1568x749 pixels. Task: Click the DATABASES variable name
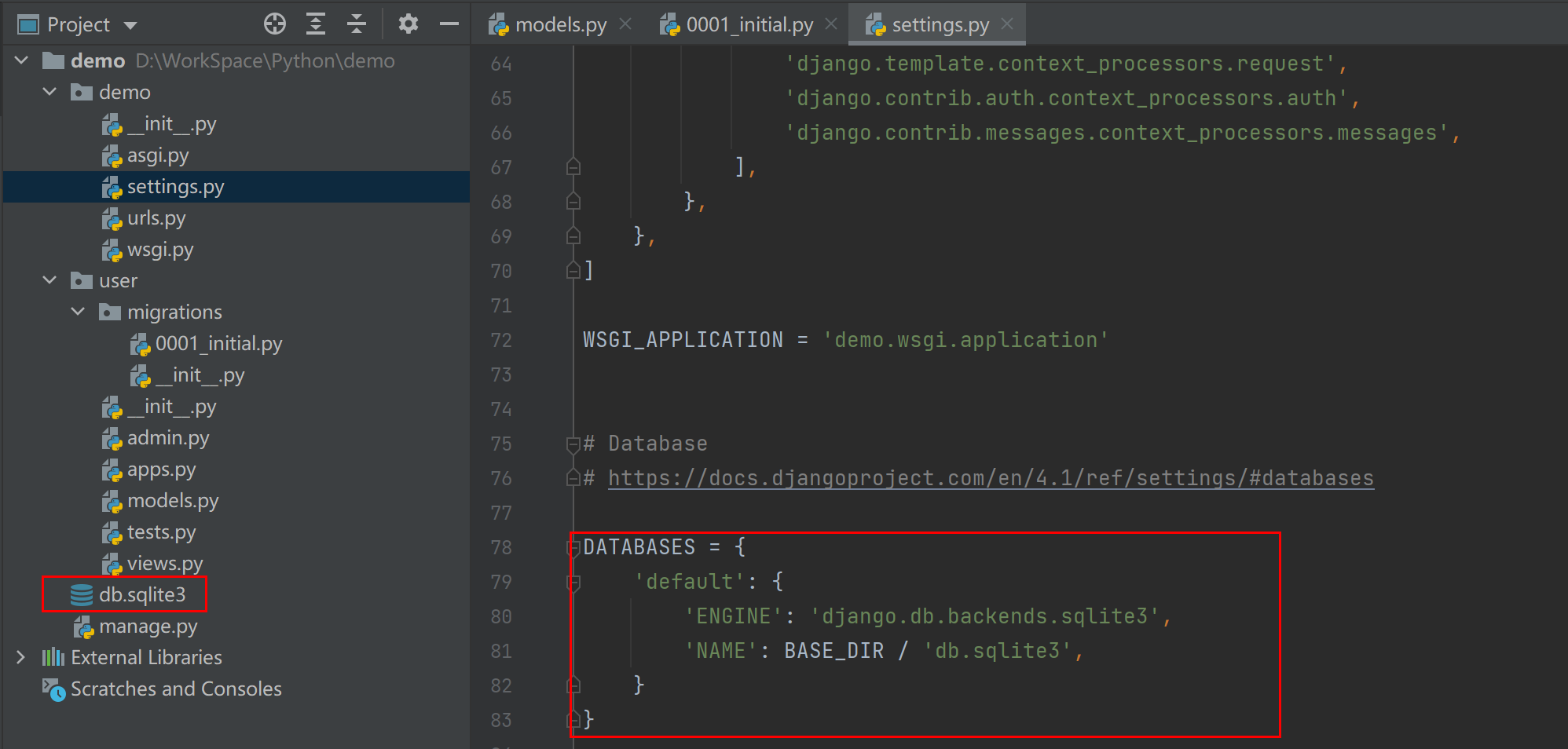coord(639,547)
